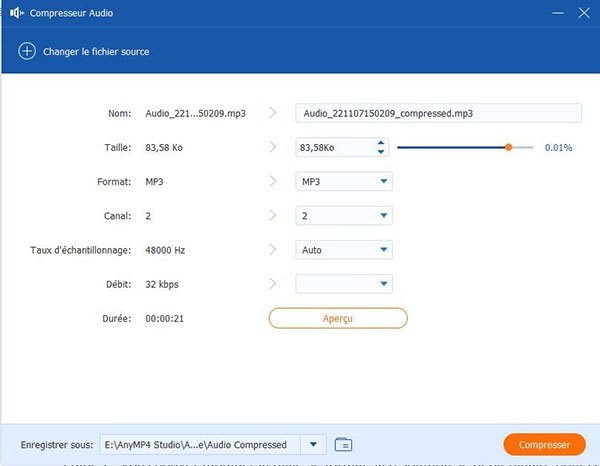This screenshot has height=466, width=600.
Task: Click the arrow chevron in Taille row
Action: 272,147
